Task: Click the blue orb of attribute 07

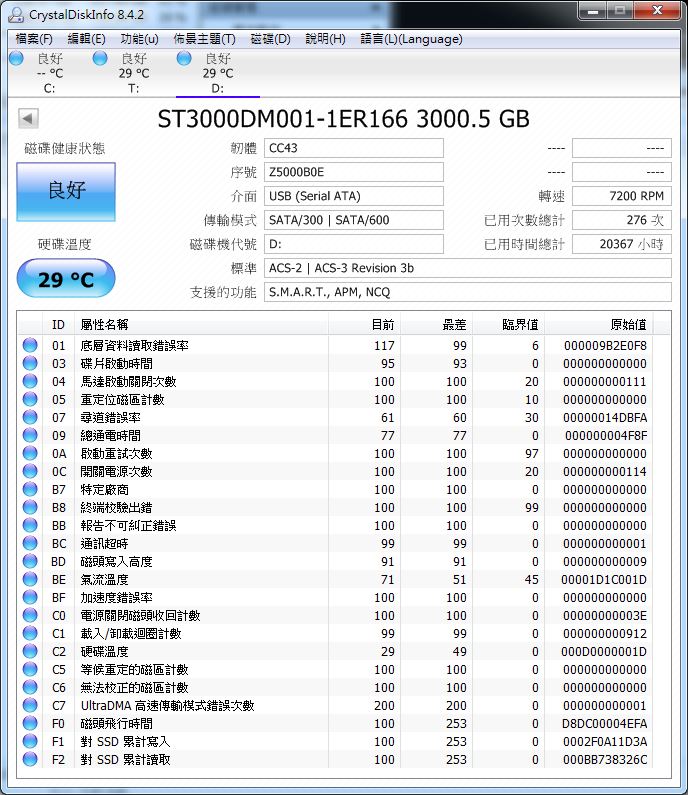Action: tap(30, 417)
